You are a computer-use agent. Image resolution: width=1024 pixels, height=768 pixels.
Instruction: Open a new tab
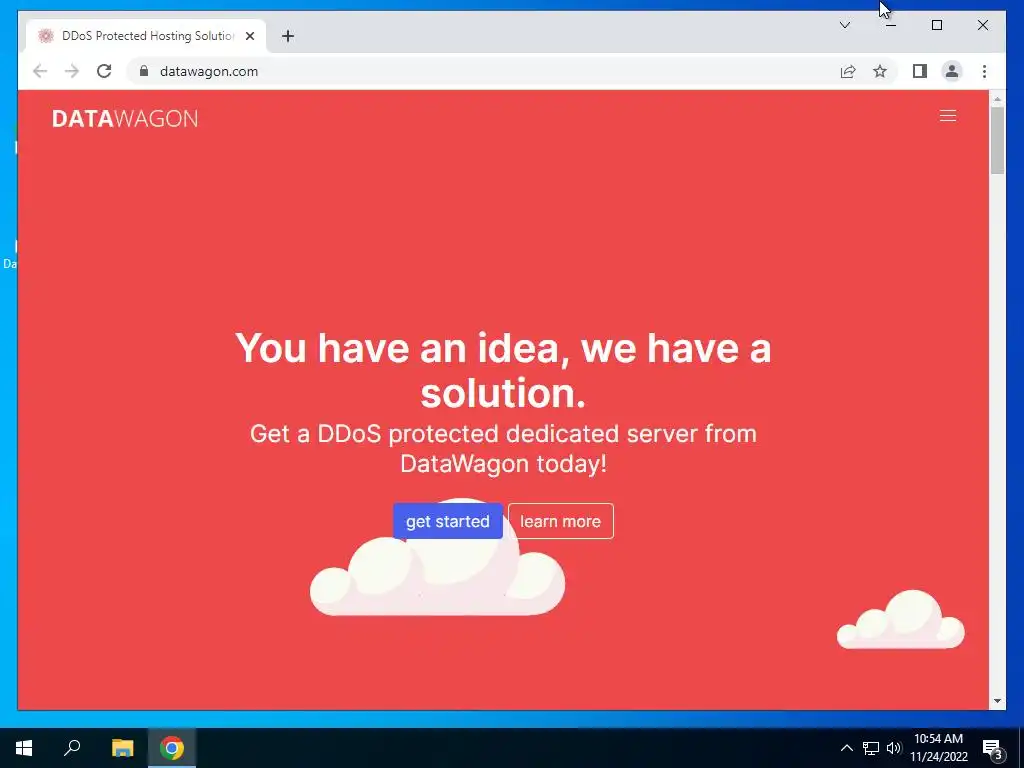[x=287, y=36]
